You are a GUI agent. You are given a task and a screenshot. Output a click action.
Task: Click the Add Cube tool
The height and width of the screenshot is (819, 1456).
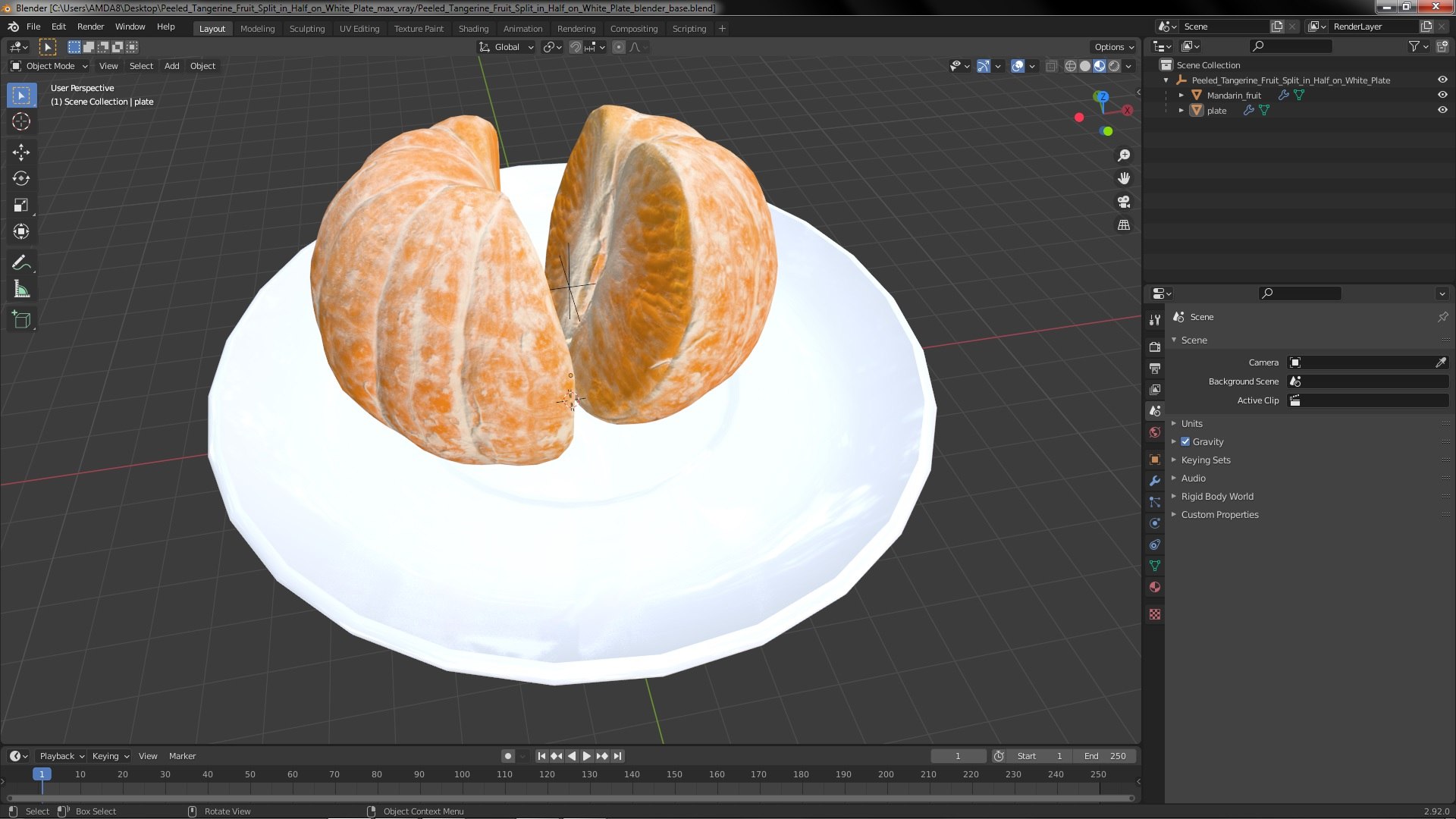point(21,320)
